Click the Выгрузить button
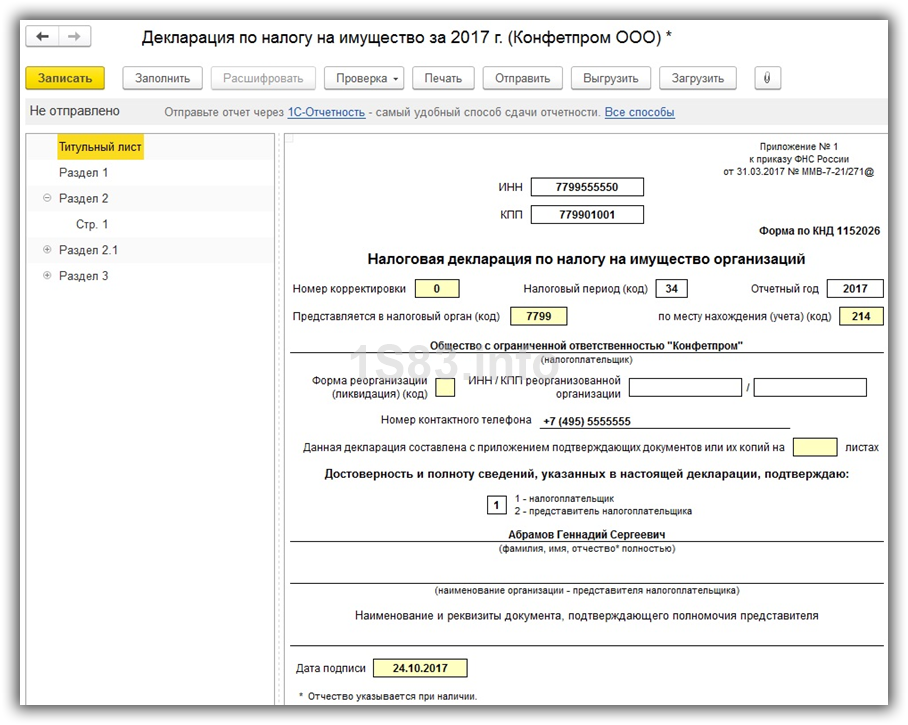 pos(611,78)
